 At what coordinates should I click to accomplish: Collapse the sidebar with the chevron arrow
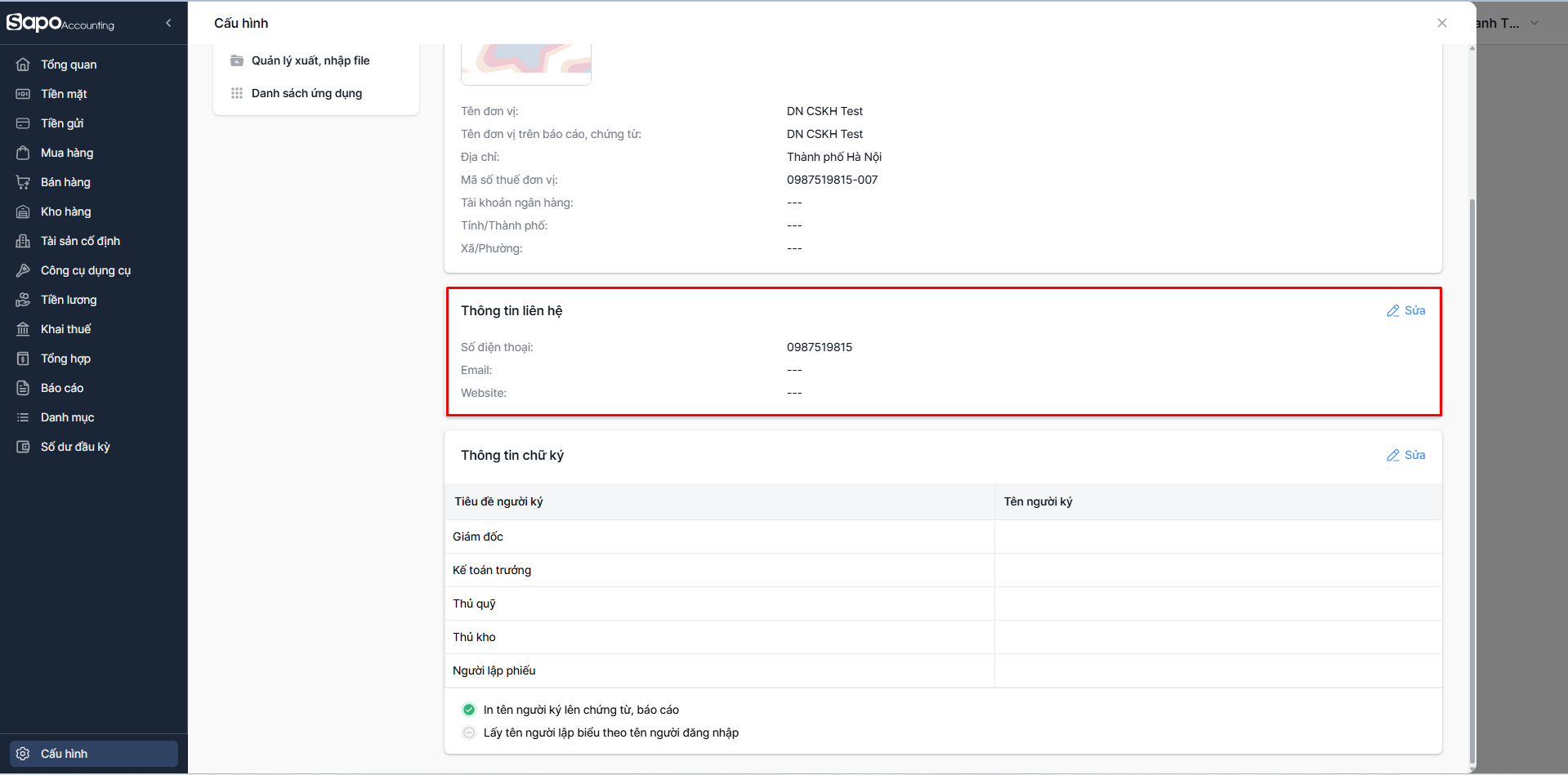(x=168, y=23)
